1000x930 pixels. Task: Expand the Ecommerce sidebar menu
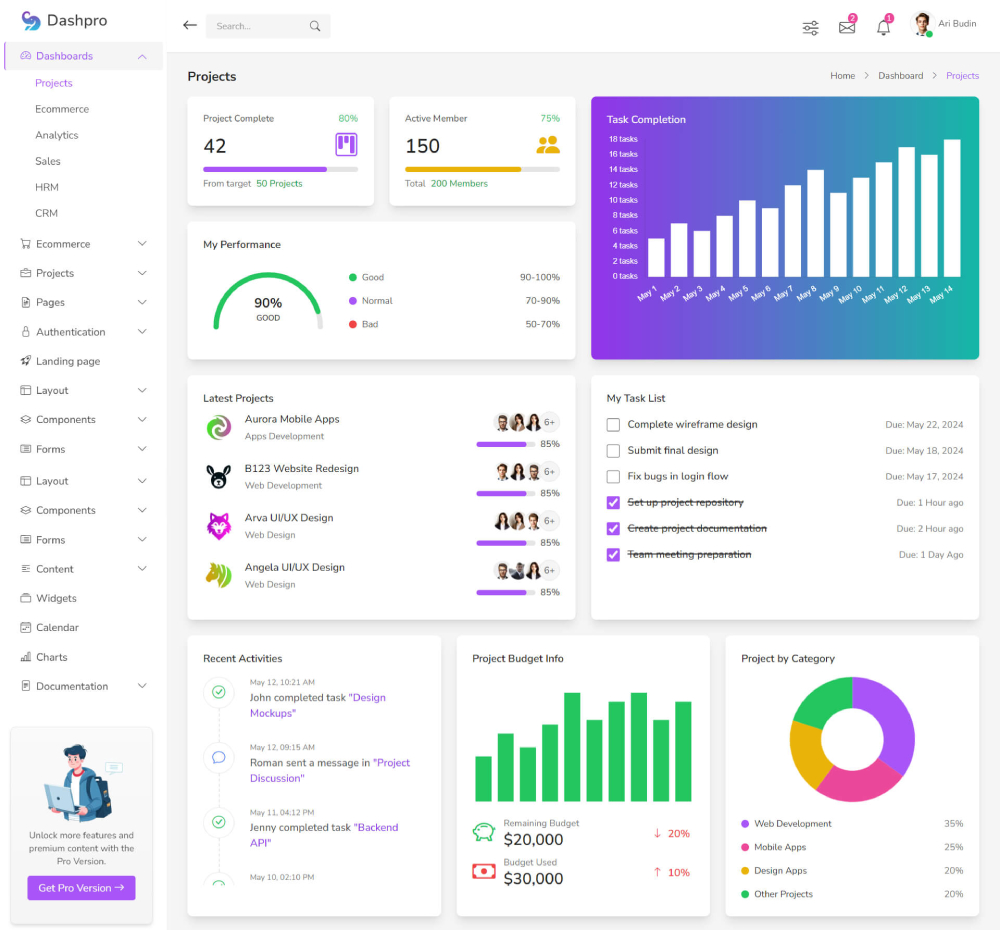(62, 243)
